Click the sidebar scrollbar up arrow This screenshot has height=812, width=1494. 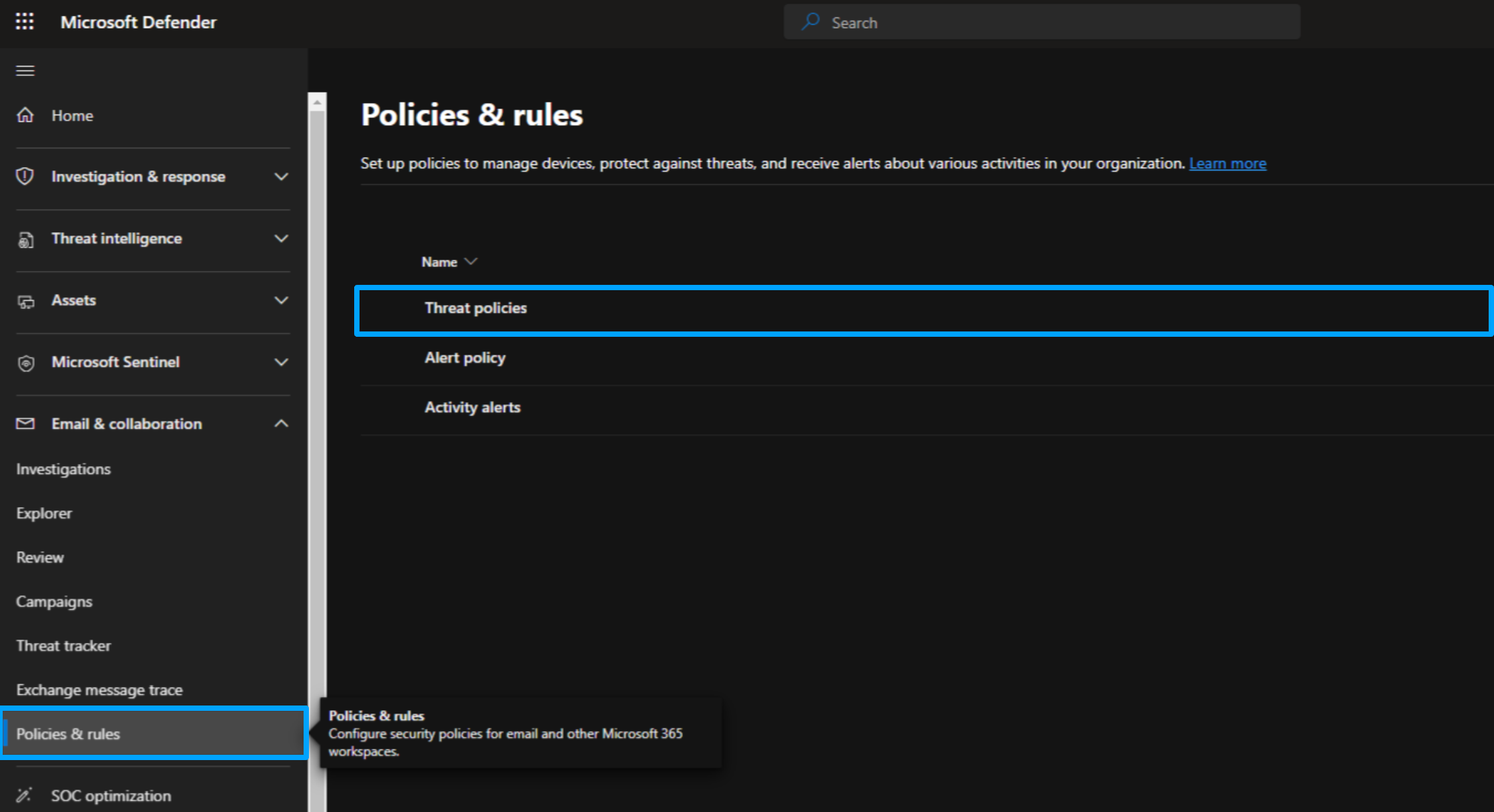pos(318,102)
